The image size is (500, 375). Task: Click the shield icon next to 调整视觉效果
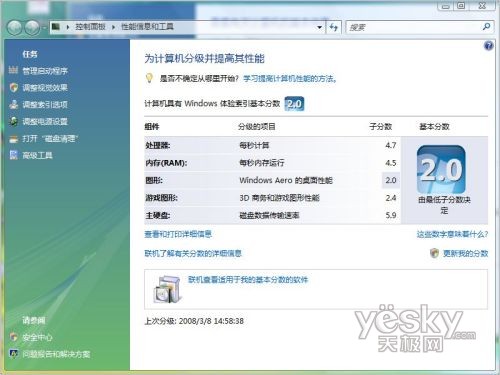click(14, 87)
